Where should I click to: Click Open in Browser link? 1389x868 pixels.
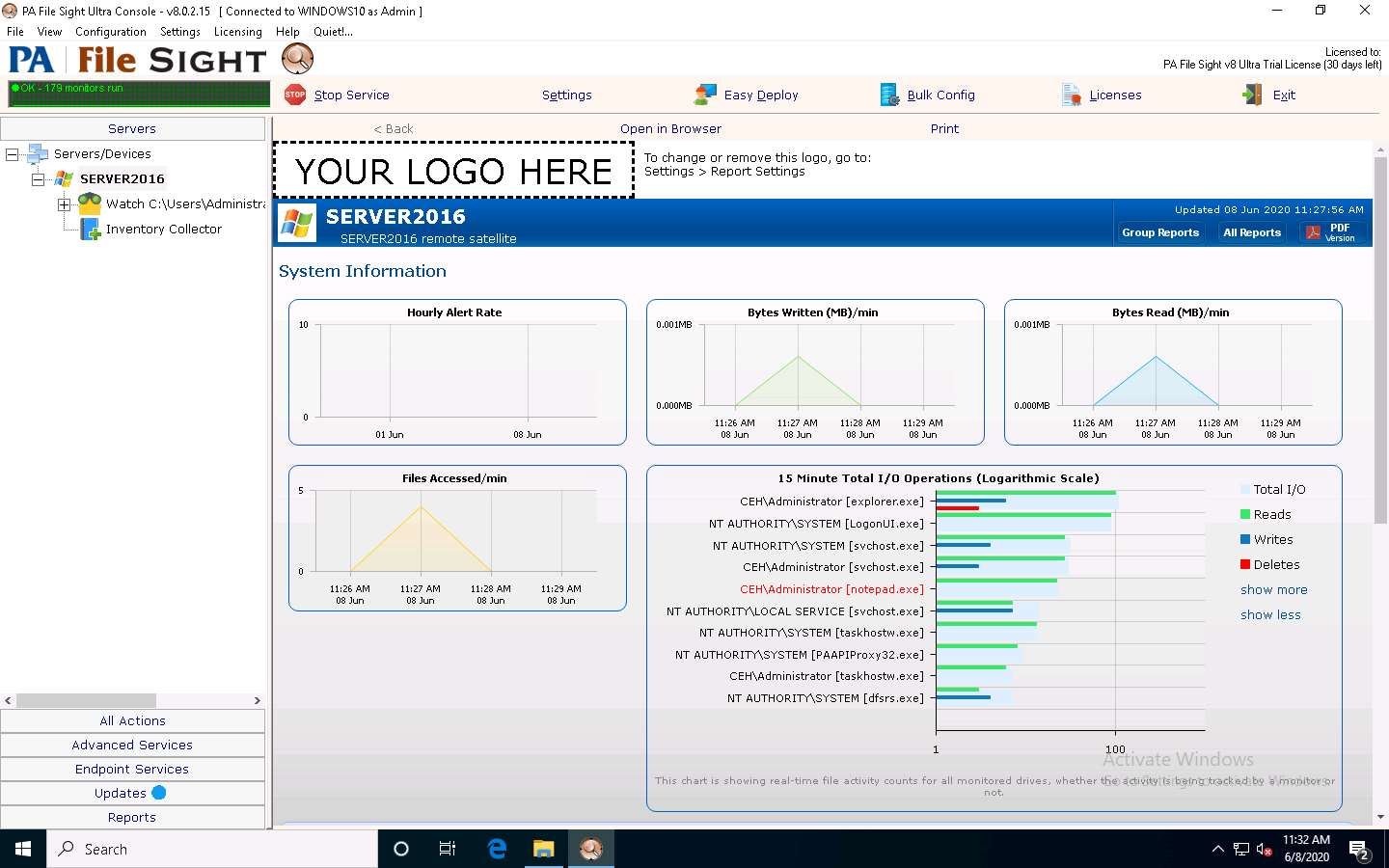[x=670, y=128]
